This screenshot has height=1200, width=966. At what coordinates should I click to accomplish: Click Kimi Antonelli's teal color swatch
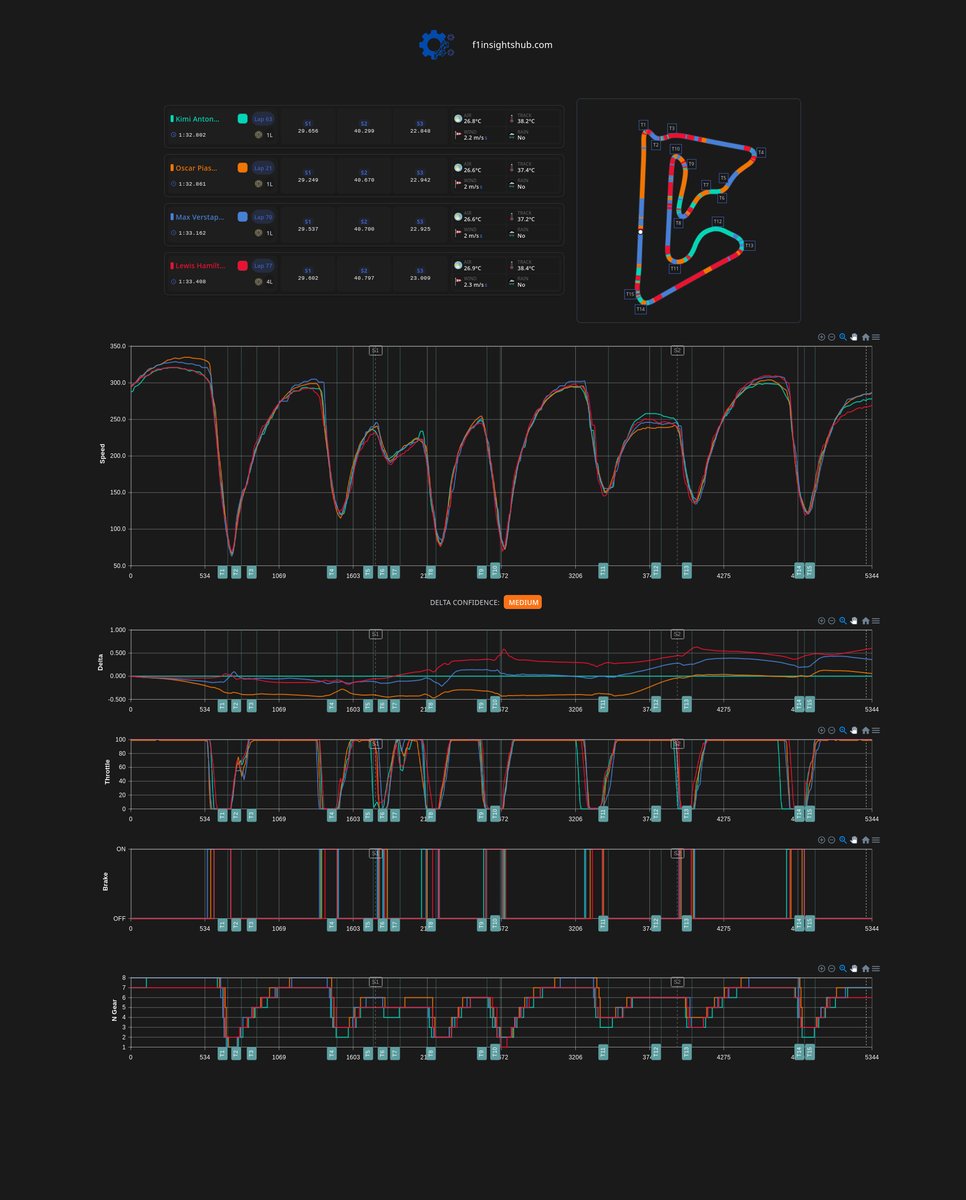pos(243,119)
